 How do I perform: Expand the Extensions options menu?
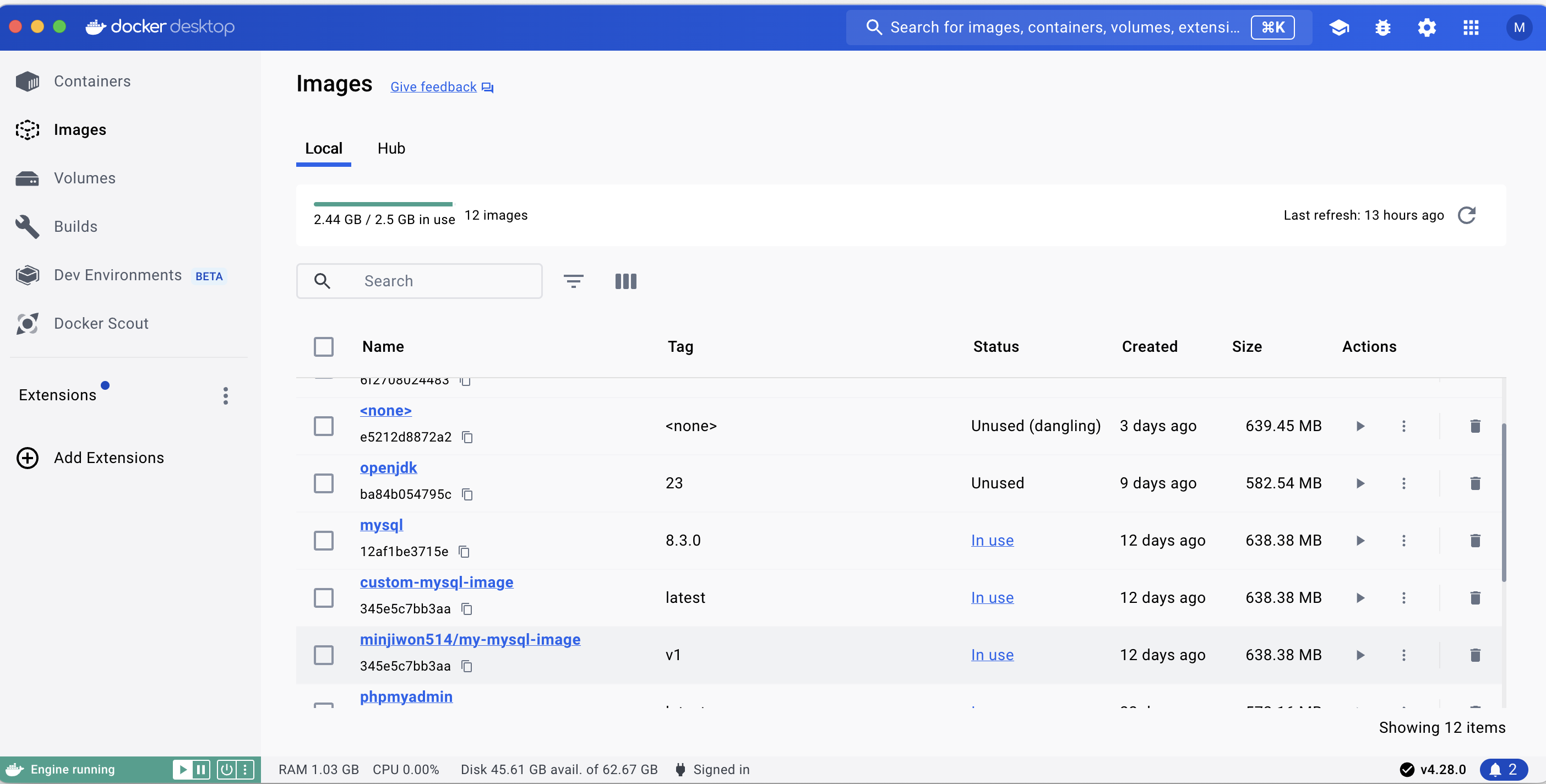click(226, 395)
